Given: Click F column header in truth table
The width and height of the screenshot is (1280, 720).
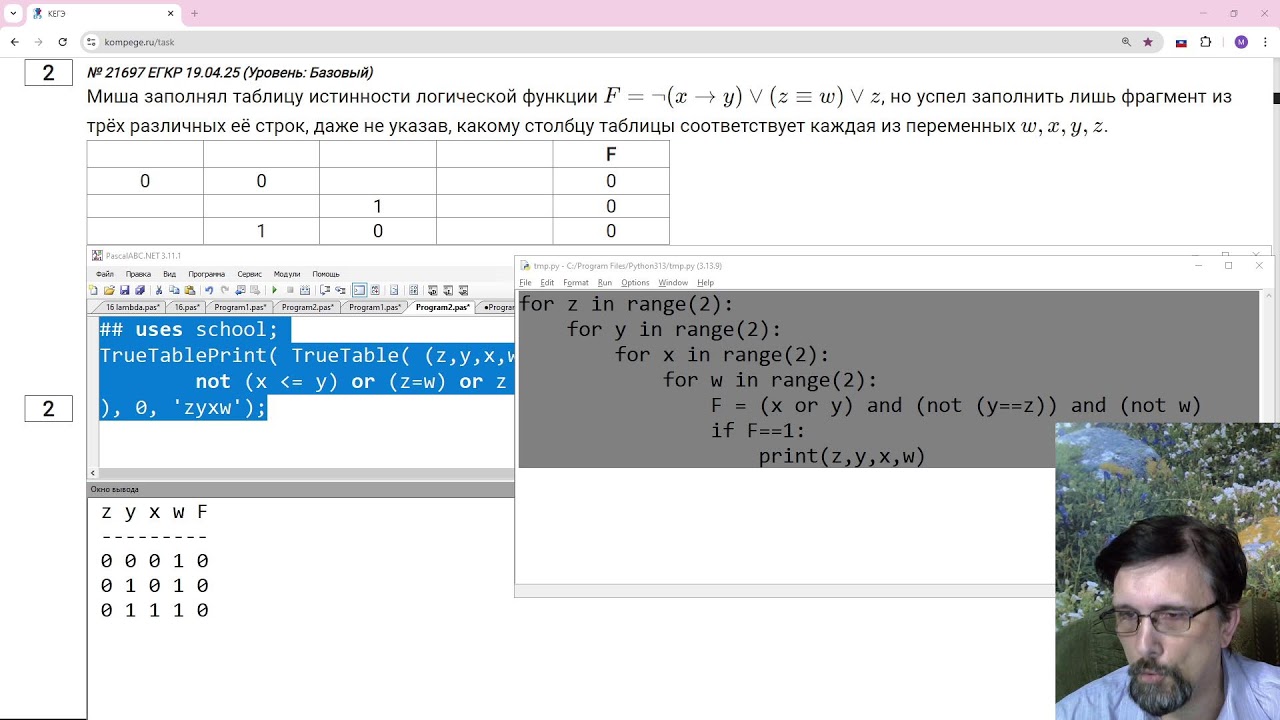Looking at the screenshot, I should [611, 154].
